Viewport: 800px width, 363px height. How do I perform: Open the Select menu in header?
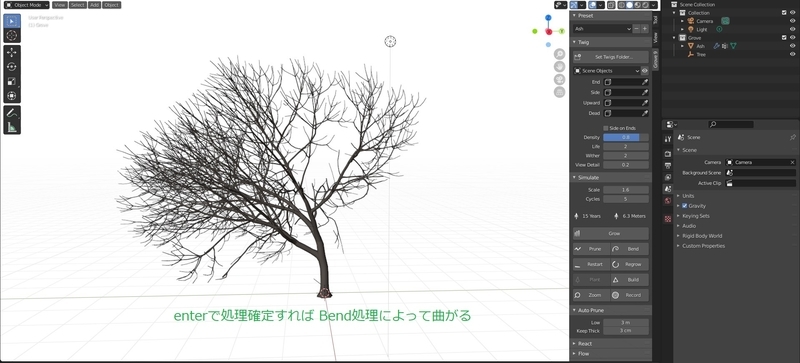click(x=78, y=5)
